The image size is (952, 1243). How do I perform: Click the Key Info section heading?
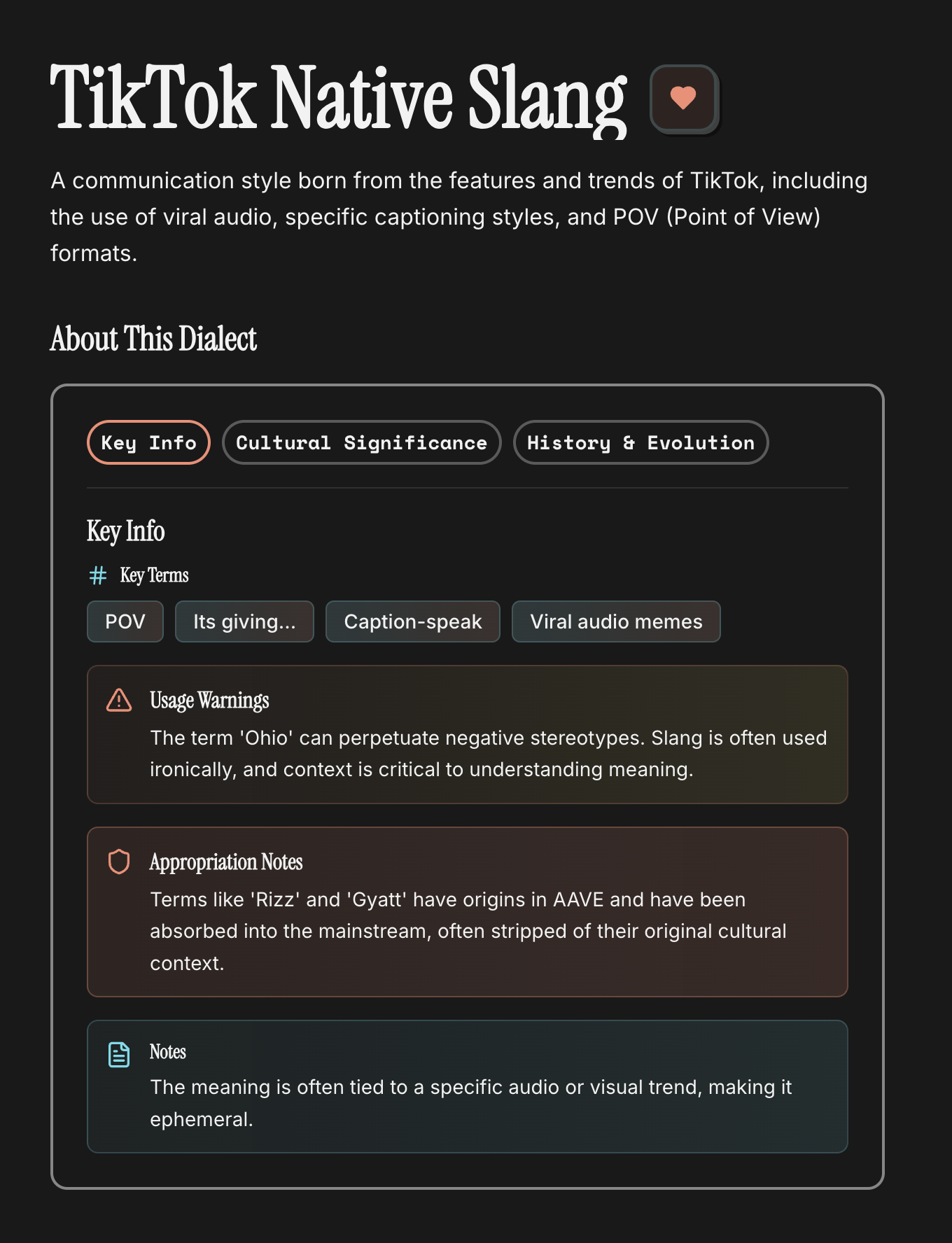point(126,531)
